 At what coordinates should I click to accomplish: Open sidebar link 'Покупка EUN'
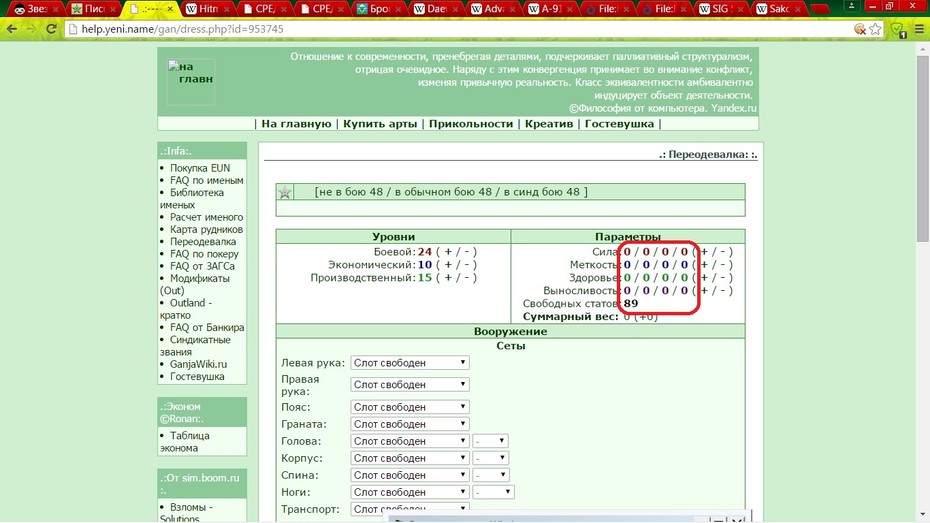coord(200,168)
